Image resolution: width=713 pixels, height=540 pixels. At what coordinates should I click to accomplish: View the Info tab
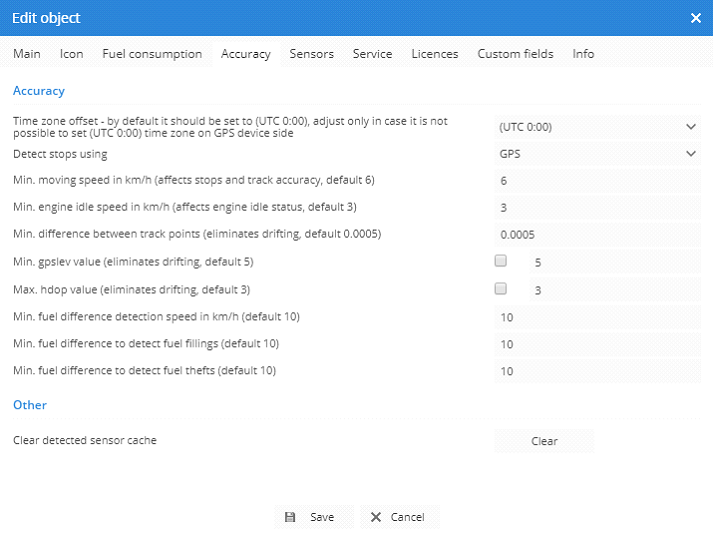coord(583,54)
